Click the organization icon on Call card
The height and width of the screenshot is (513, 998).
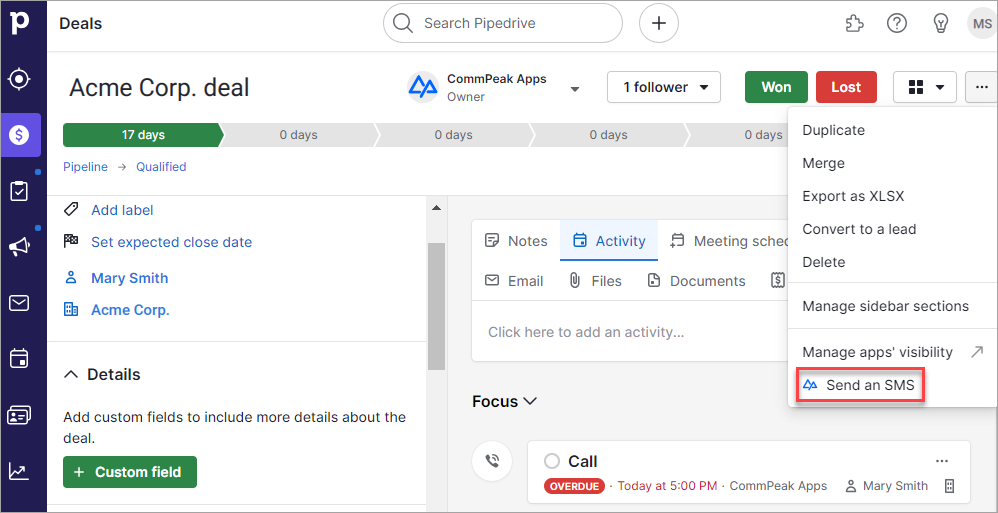(950, 486)
